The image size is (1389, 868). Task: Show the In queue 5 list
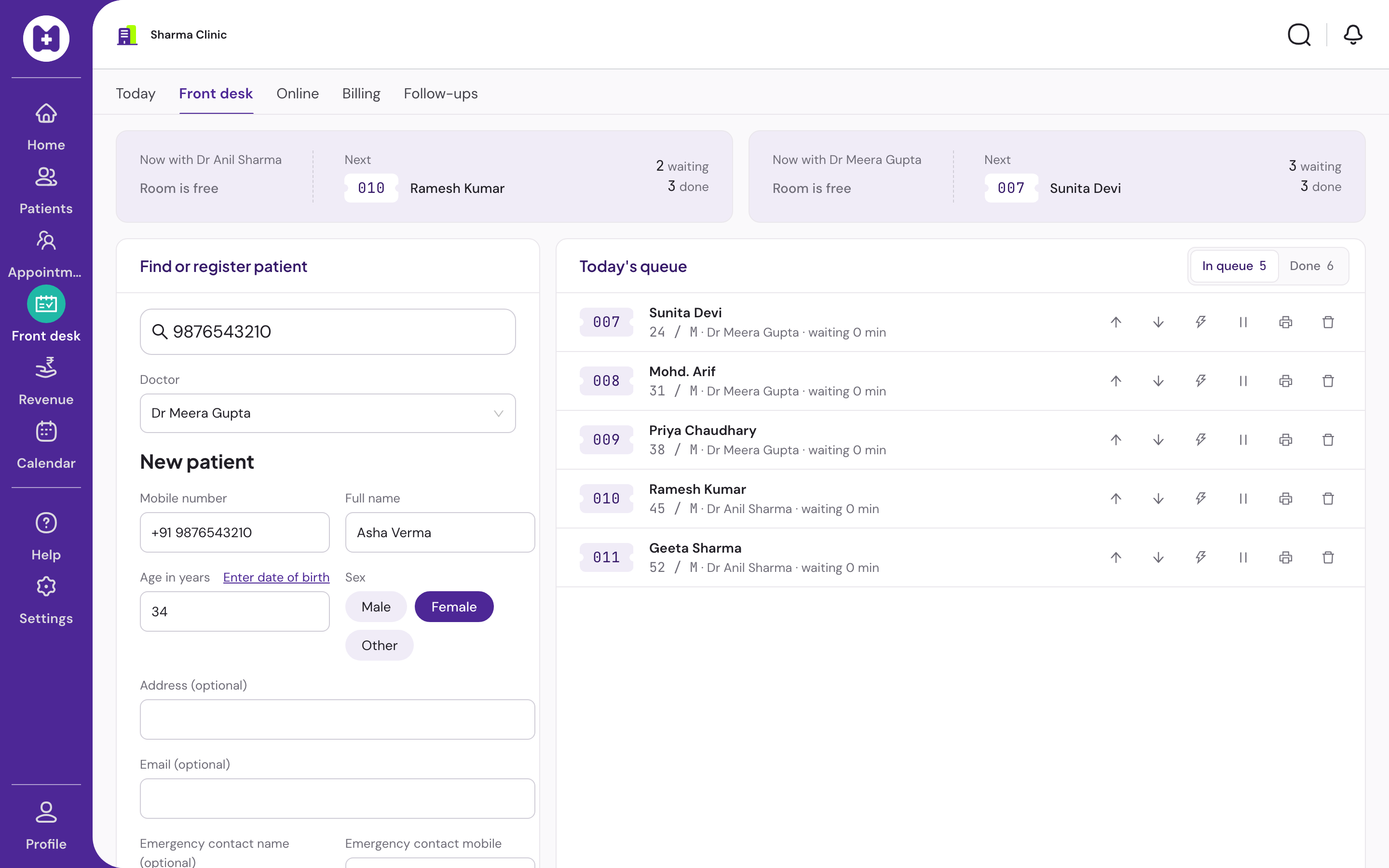pos(1234,266)
